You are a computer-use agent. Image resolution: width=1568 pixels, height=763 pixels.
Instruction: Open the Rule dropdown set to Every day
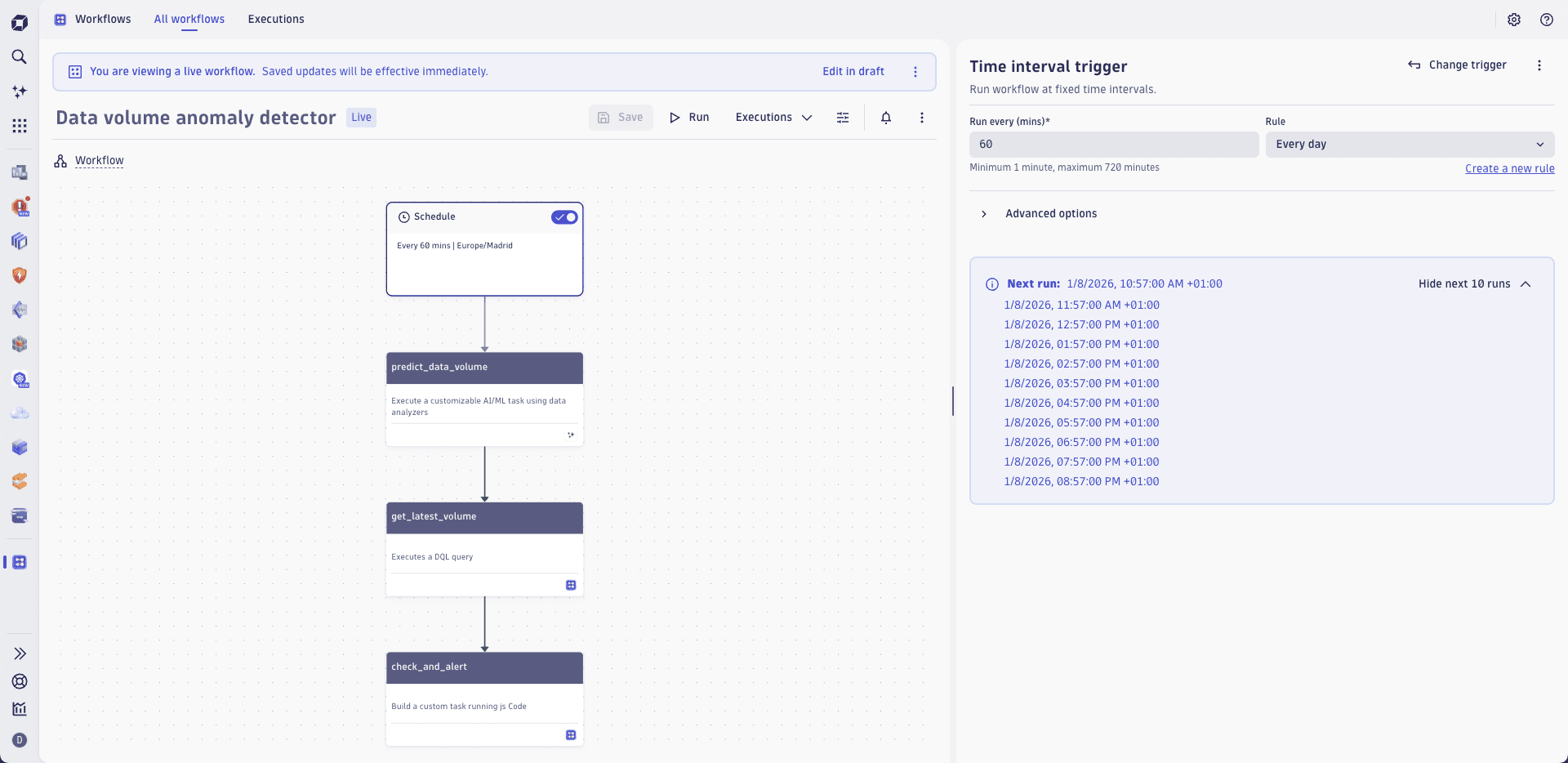point(1410,144)
